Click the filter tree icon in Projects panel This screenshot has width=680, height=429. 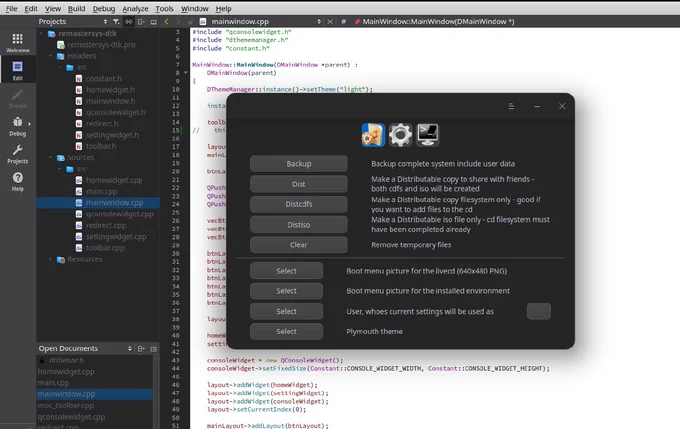116,21
